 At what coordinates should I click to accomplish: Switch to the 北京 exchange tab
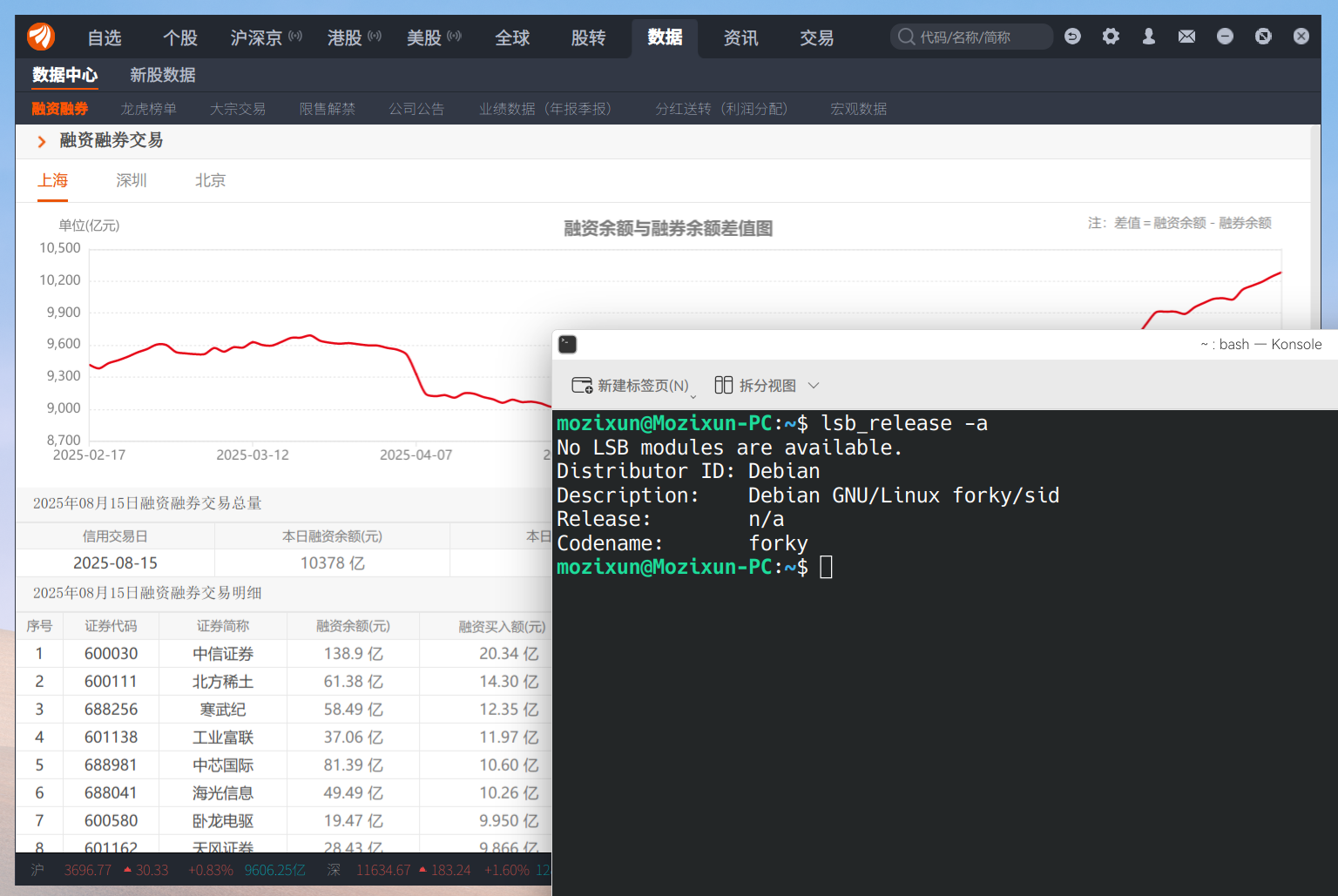(x=210, y=180)
